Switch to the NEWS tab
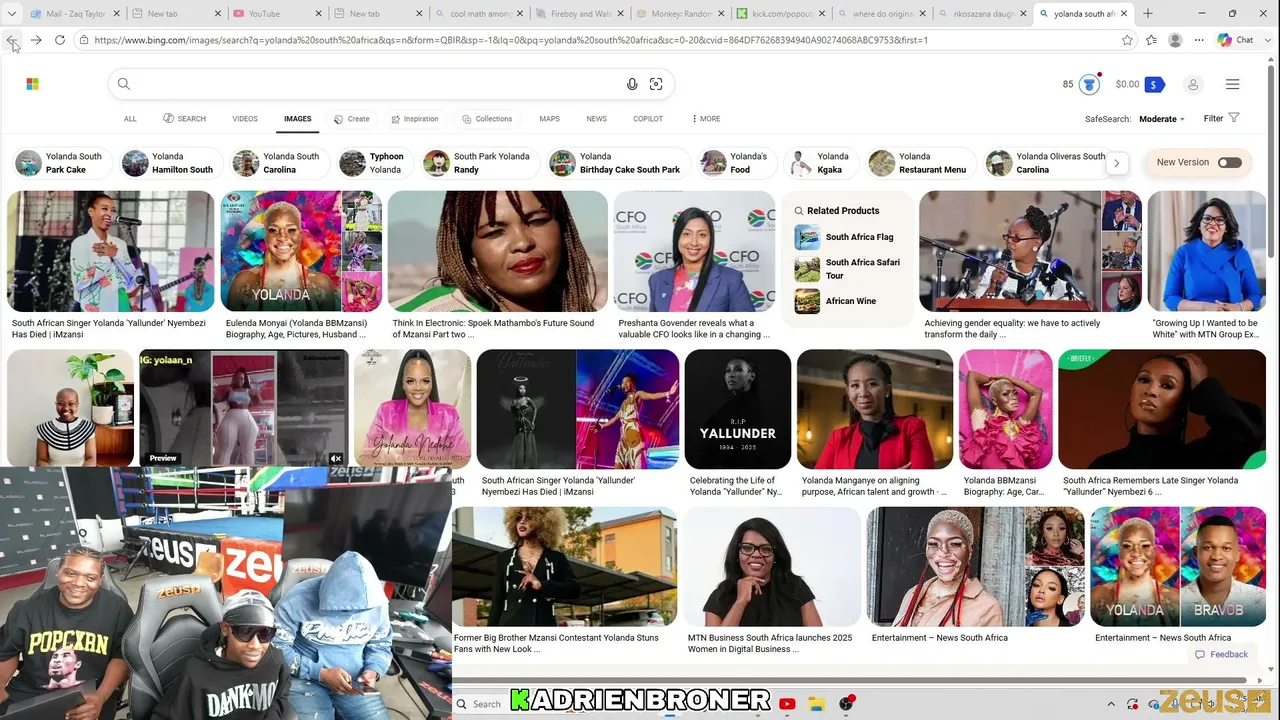The width and height of the screenshot is (1280, 720). coord(596,119)
